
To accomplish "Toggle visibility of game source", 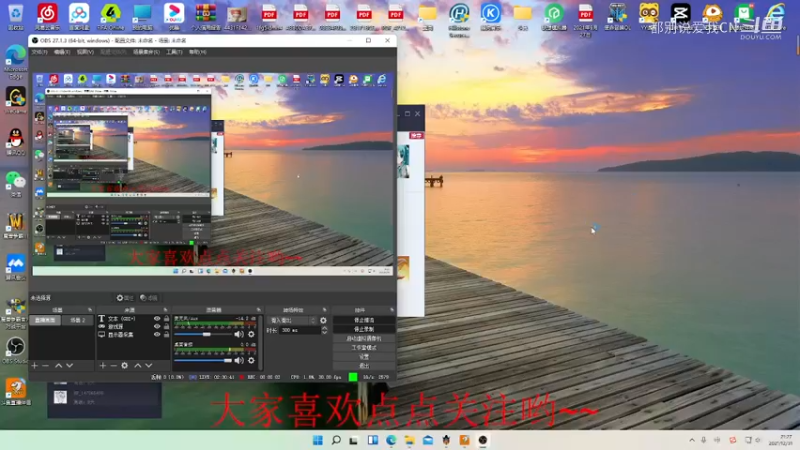I will click(157, 327).
